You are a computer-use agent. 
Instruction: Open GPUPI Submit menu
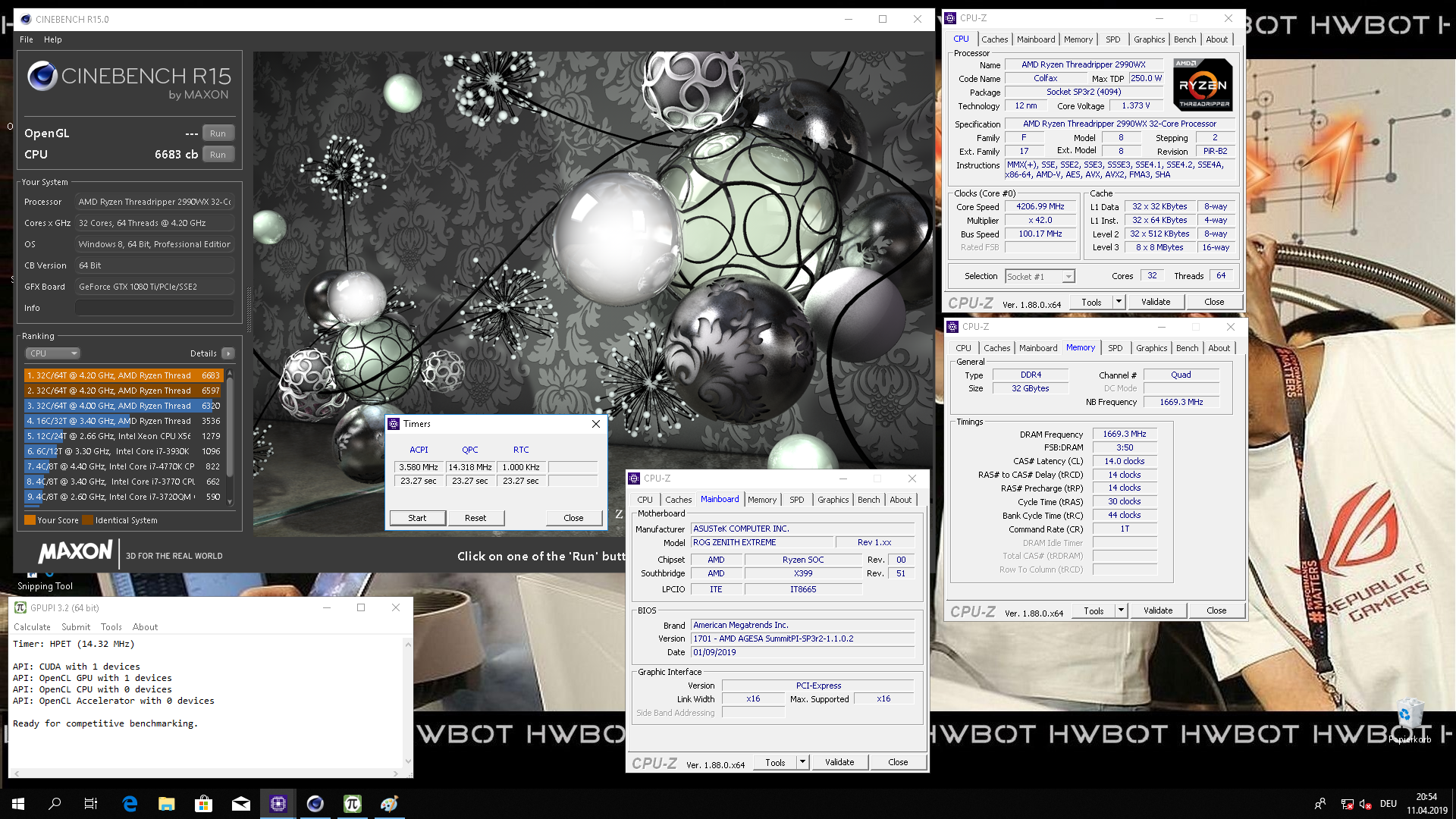[76, 627]
